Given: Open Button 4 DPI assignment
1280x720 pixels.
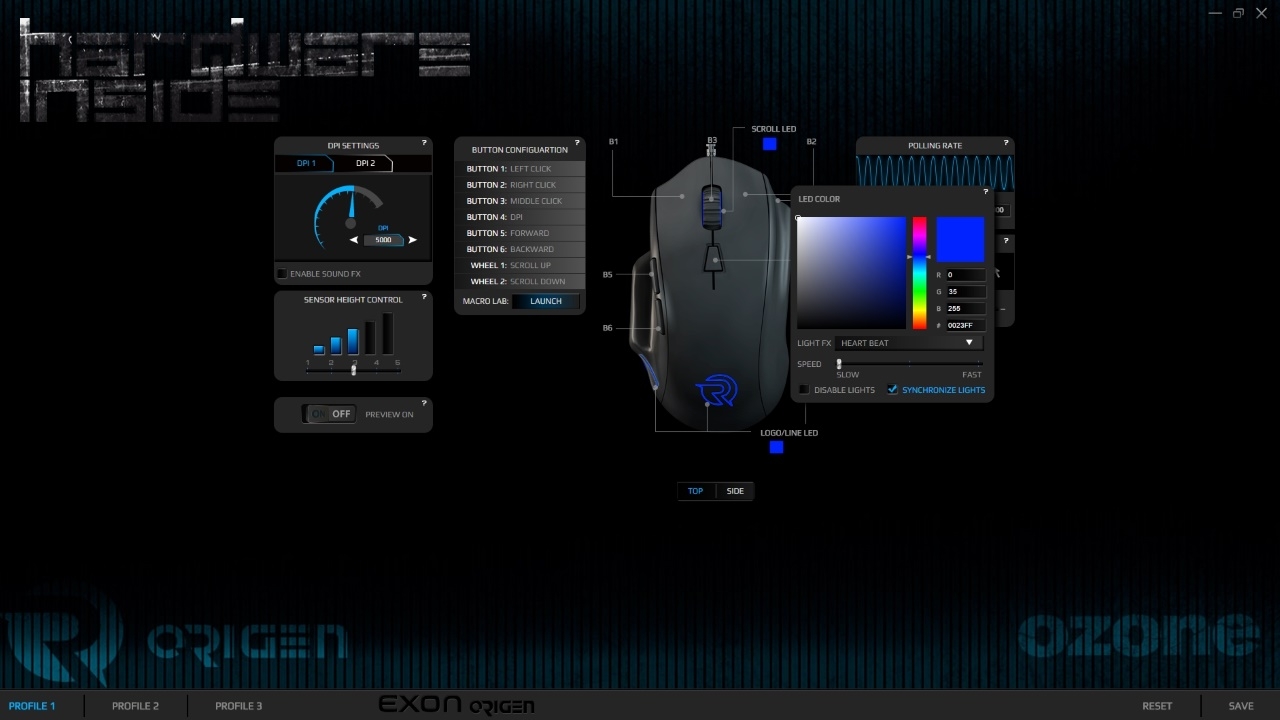Looking at the screenshot, I should coord(520,217).
